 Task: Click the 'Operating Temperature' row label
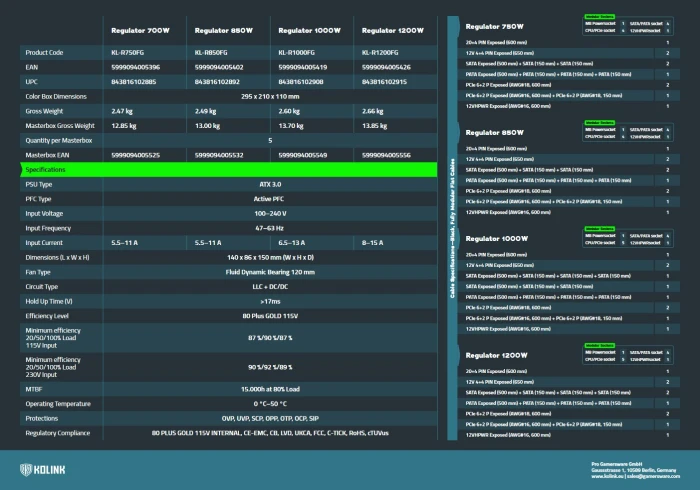coord(58,404)
